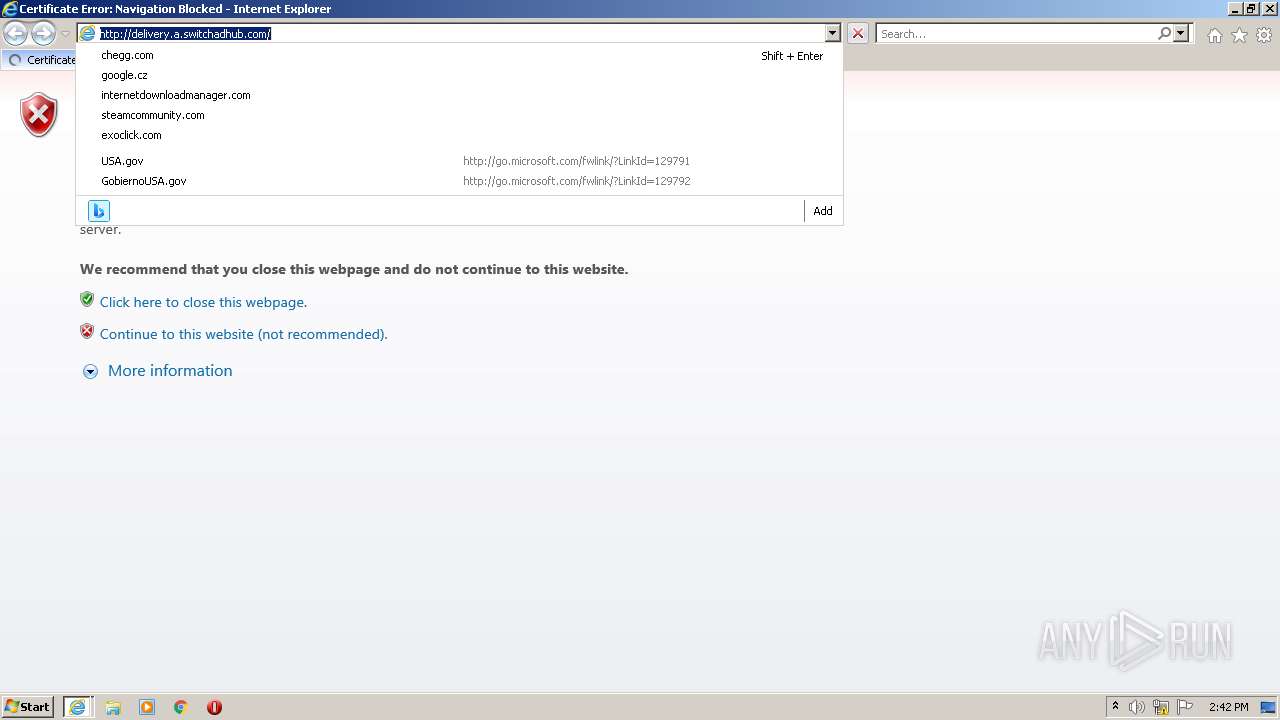
Task: Click here to close this webpage link
Action: click(x=203, y=302)
